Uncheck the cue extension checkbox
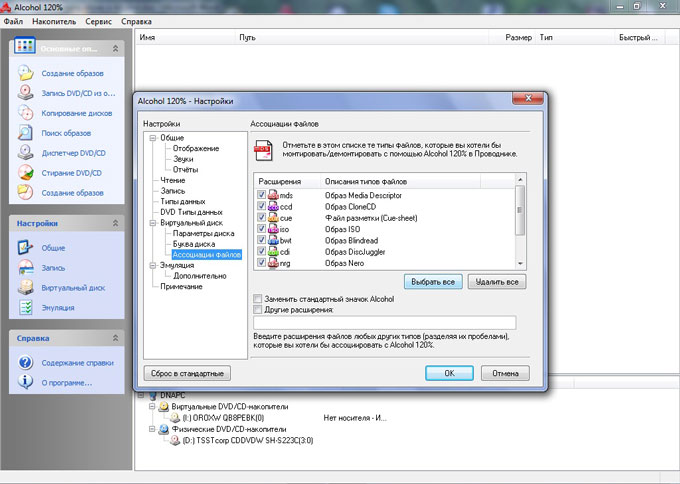This screenshot has width=680, height=484. point(262,217)
